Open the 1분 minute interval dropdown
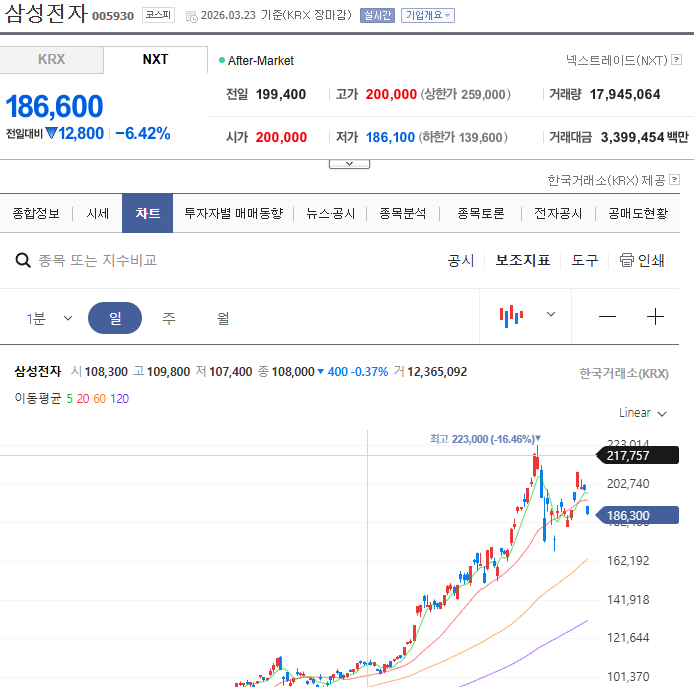694x687 pixels. pyautogui.click(x=49, y=318)
